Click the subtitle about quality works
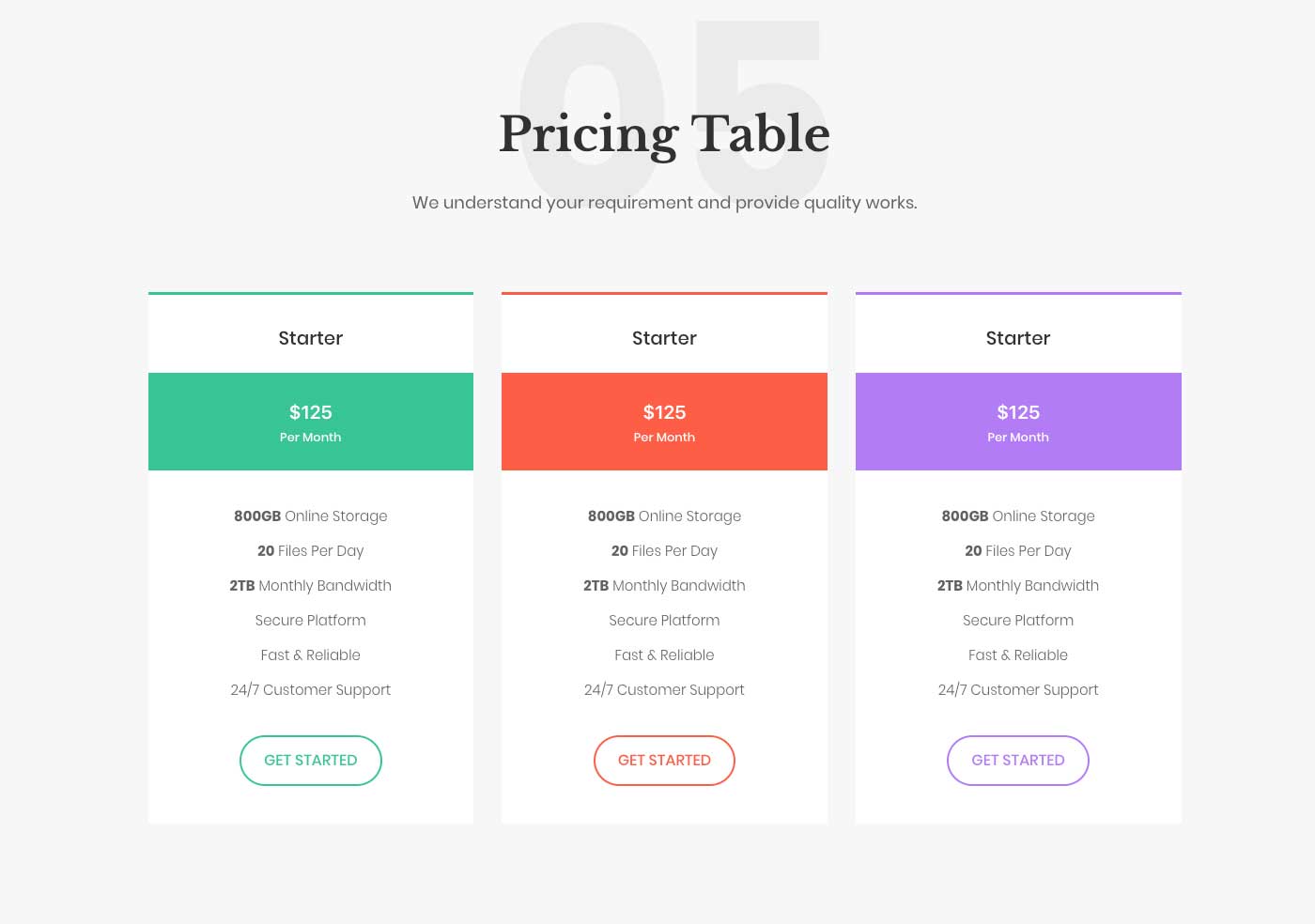 point(664,203)
